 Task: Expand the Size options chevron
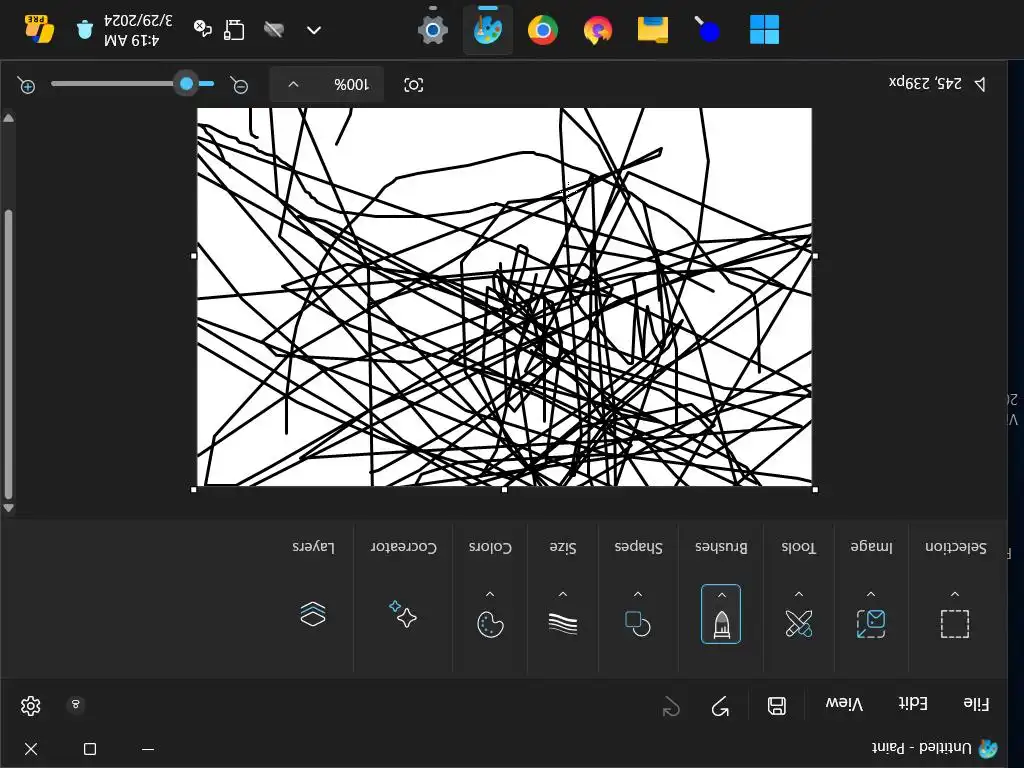tap(563, 594)
